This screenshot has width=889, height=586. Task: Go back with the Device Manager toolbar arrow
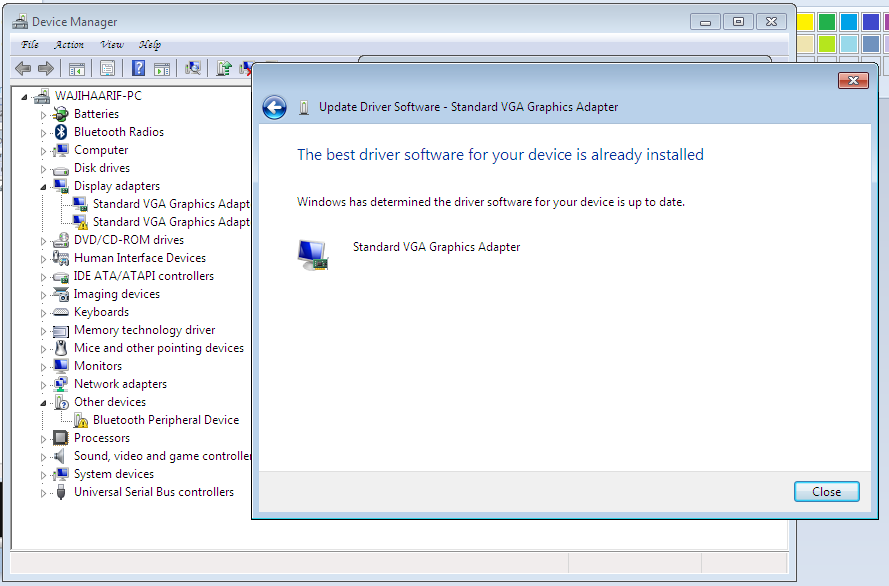pyautogui.click(x=23, y=69)
